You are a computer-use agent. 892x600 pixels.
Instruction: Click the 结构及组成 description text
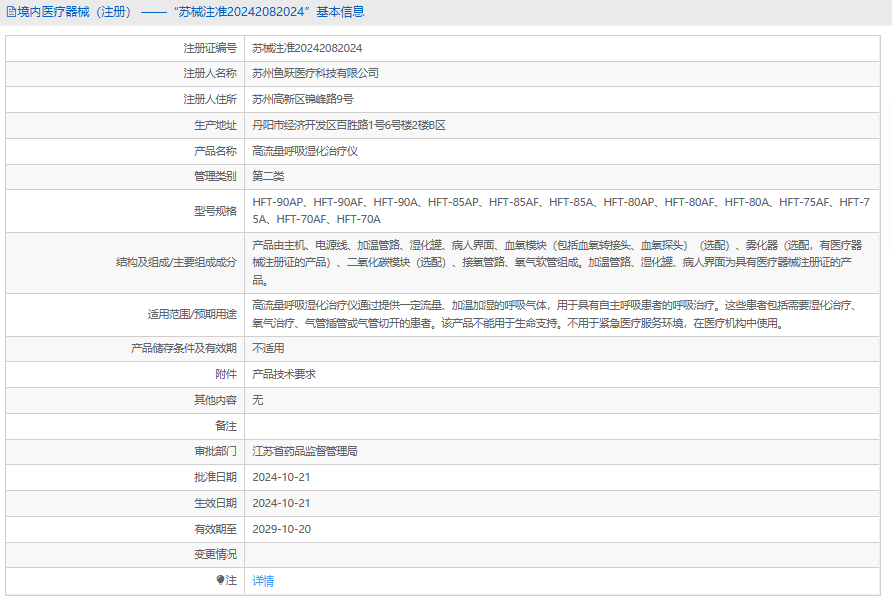[557, 262]
